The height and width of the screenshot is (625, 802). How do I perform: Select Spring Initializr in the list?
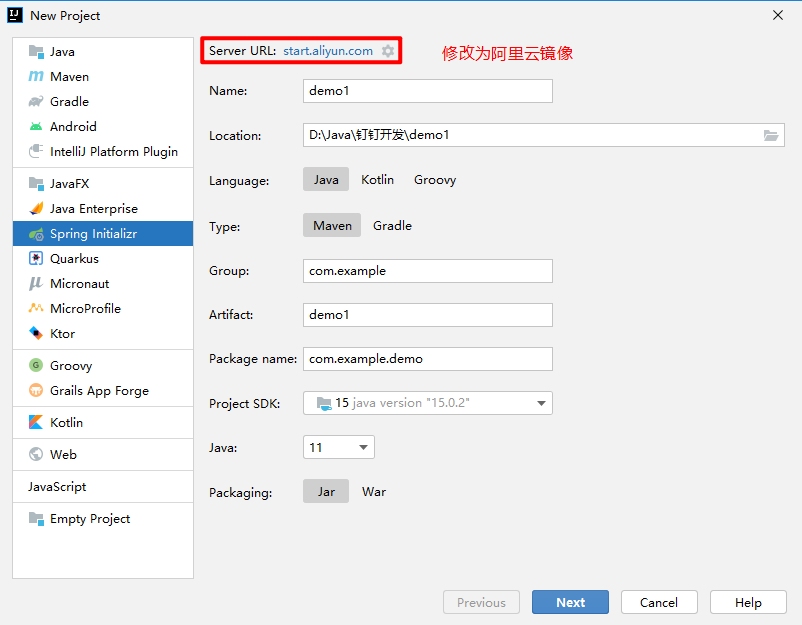[103, 234]
